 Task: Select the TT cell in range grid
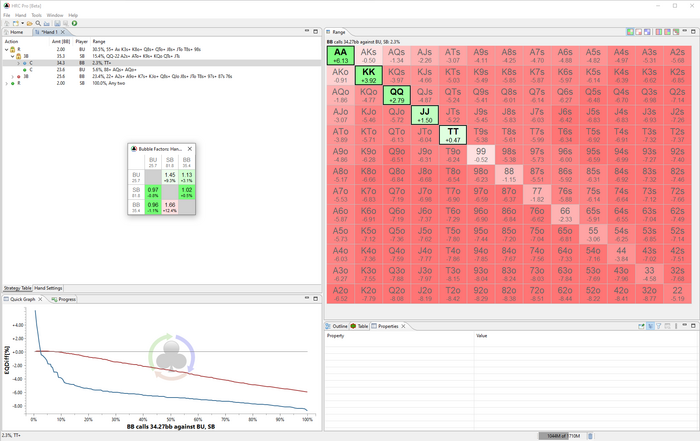(x=453, y=135)
